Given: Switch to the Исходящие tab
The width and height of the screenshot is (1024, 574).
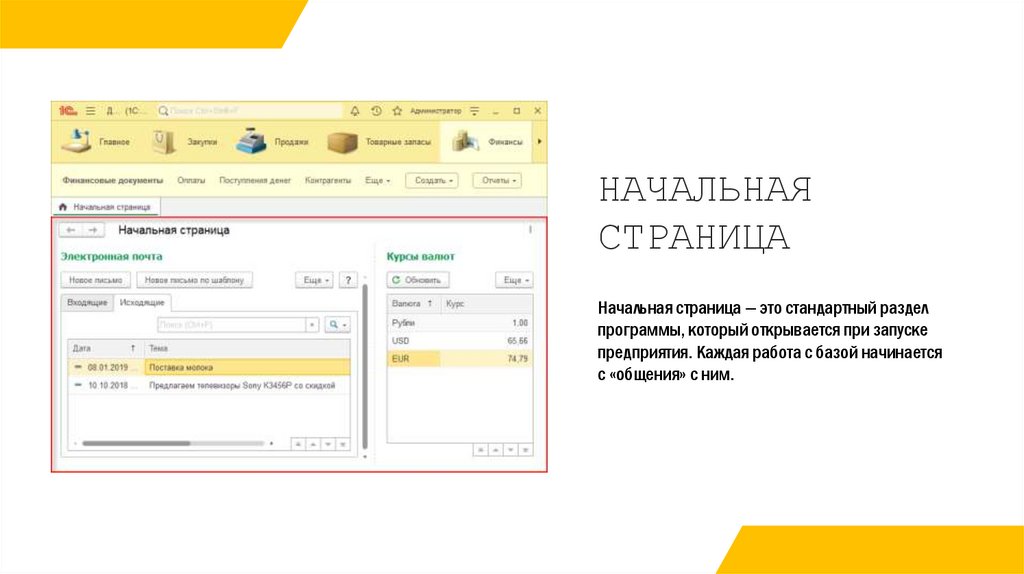Looking at the screenshot, I should [142, 303].
